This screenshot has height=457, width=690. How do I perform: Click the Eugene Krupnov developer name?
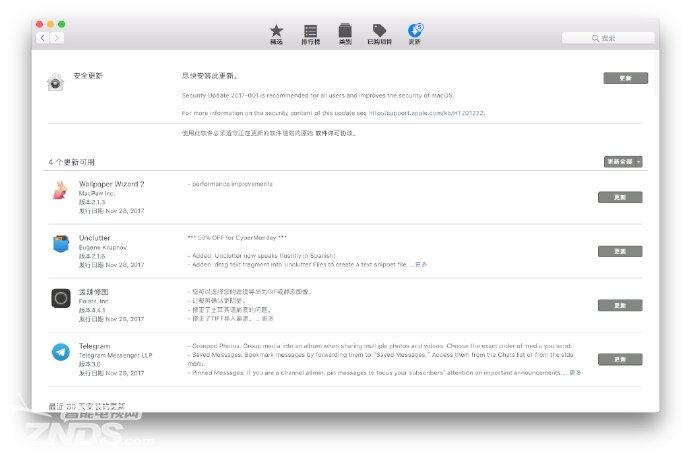click(x=103, y=248)
